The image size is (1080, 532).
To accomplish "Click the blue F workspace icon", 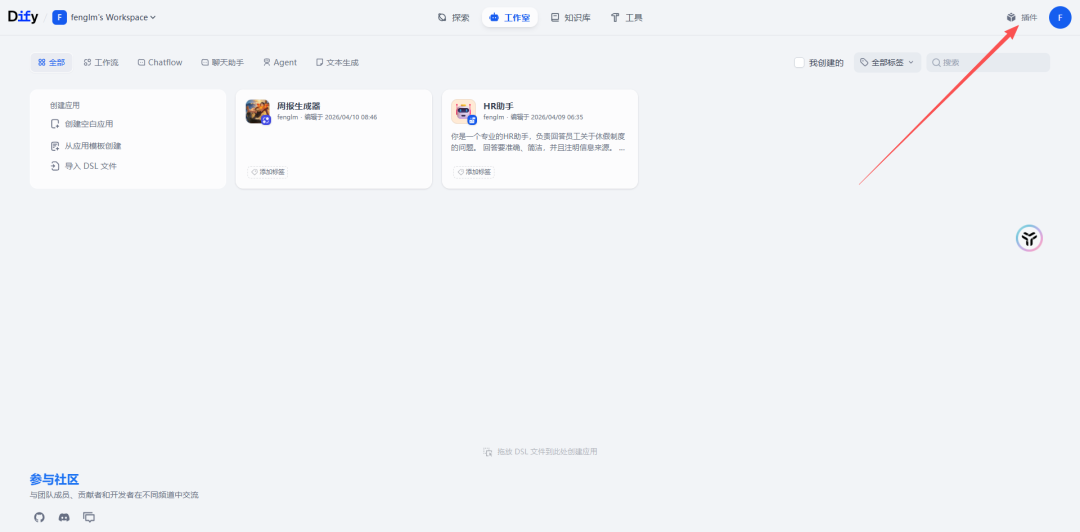I will [59, 17].
